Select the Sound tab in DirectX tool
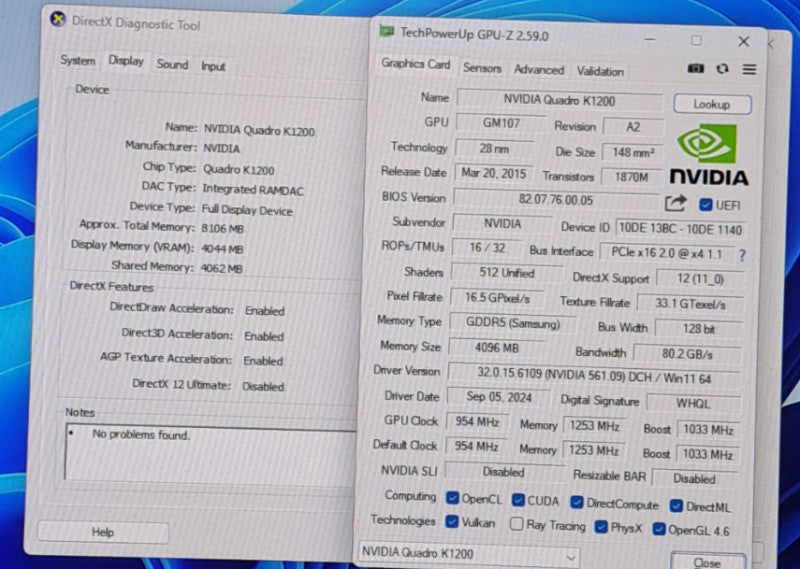The height and width of the screenshot is (569, 800). coord(172,64)
